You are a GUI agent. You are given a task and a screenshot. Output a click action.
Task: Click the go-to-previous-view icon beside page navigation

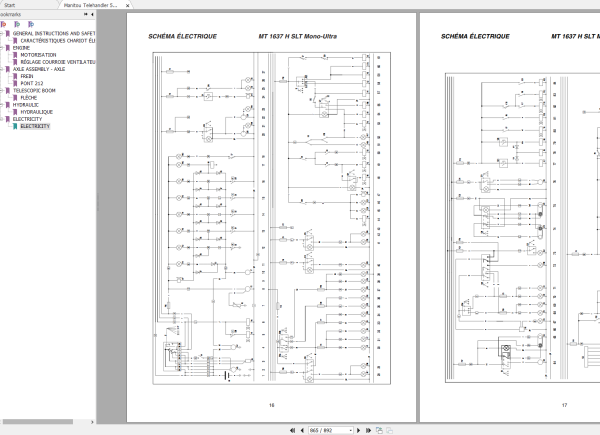(379, 430)
